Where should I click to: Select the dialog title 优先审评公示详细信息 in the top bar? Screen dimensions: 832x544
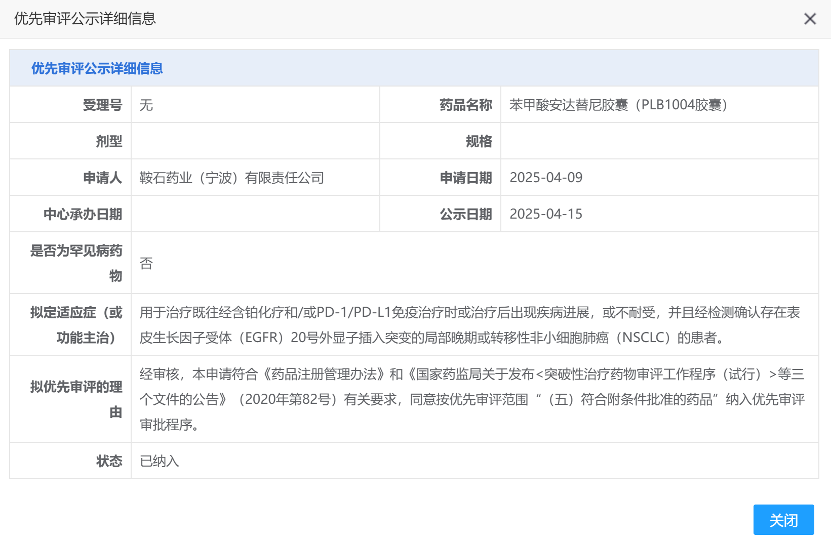(x=85, y=19)
